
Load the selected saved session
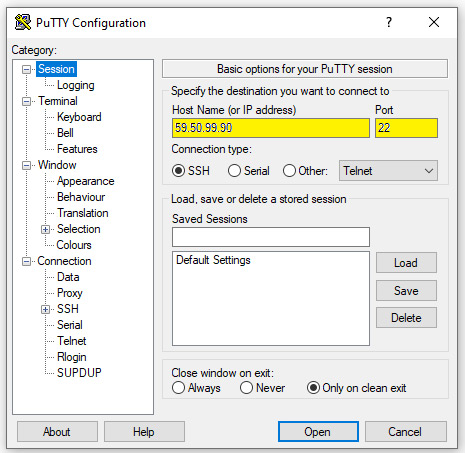tap(406, 263)
